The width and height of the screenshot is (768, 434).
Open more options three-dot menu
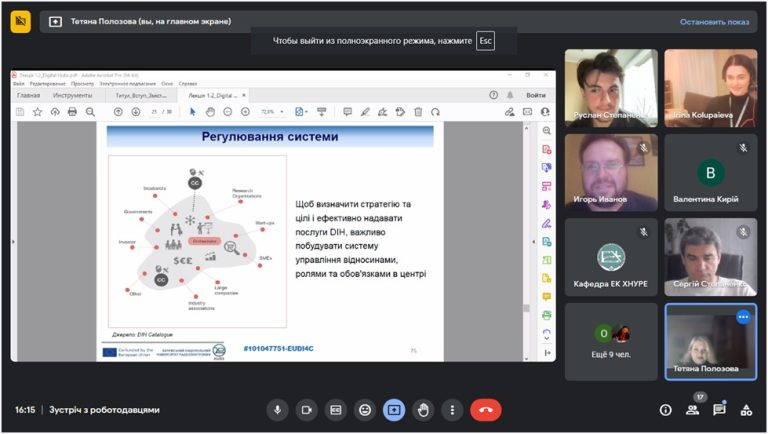coord(452,410)
